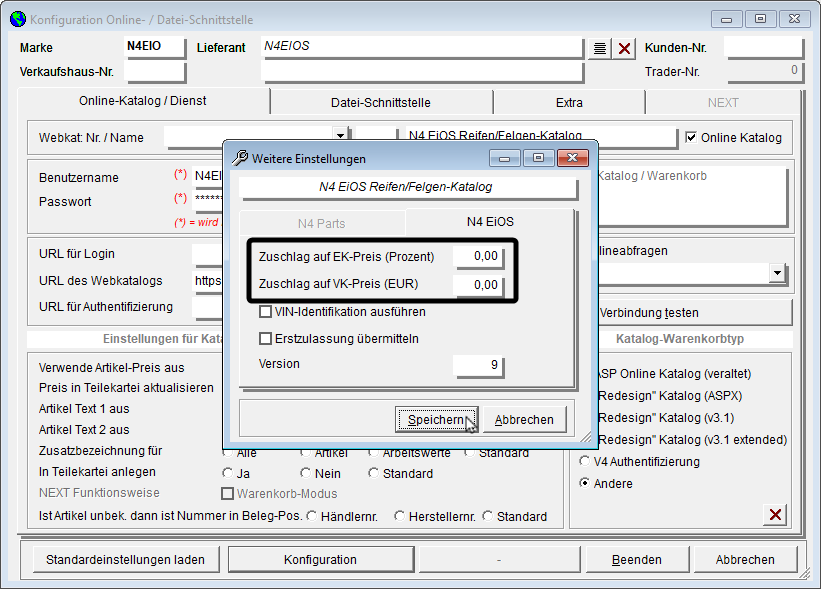Click Marke field containing N4EIO
Viewport: 821px width, 589px height.
[155, 46]
